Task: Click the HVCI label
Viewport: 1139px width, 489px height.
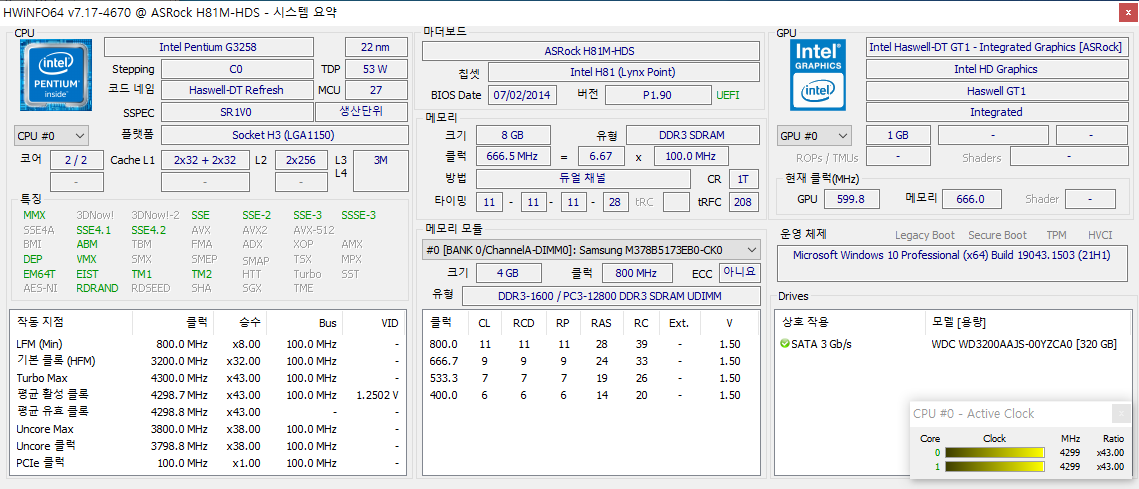Action: point(1101,235)
